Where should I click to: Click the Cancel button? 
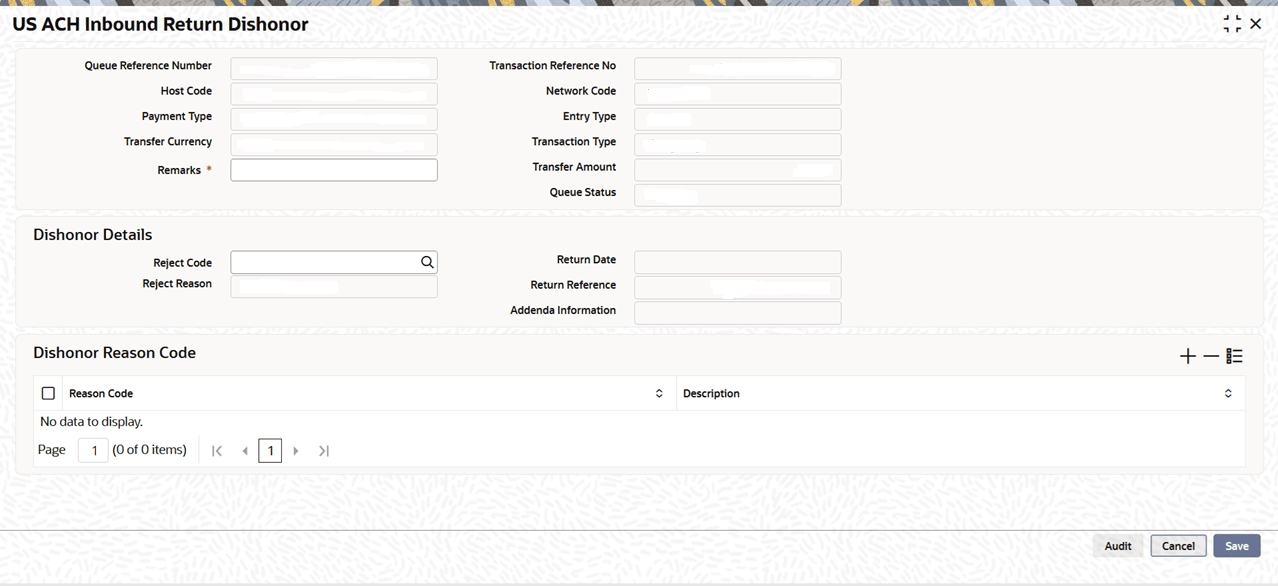[x=1178, y=546]
